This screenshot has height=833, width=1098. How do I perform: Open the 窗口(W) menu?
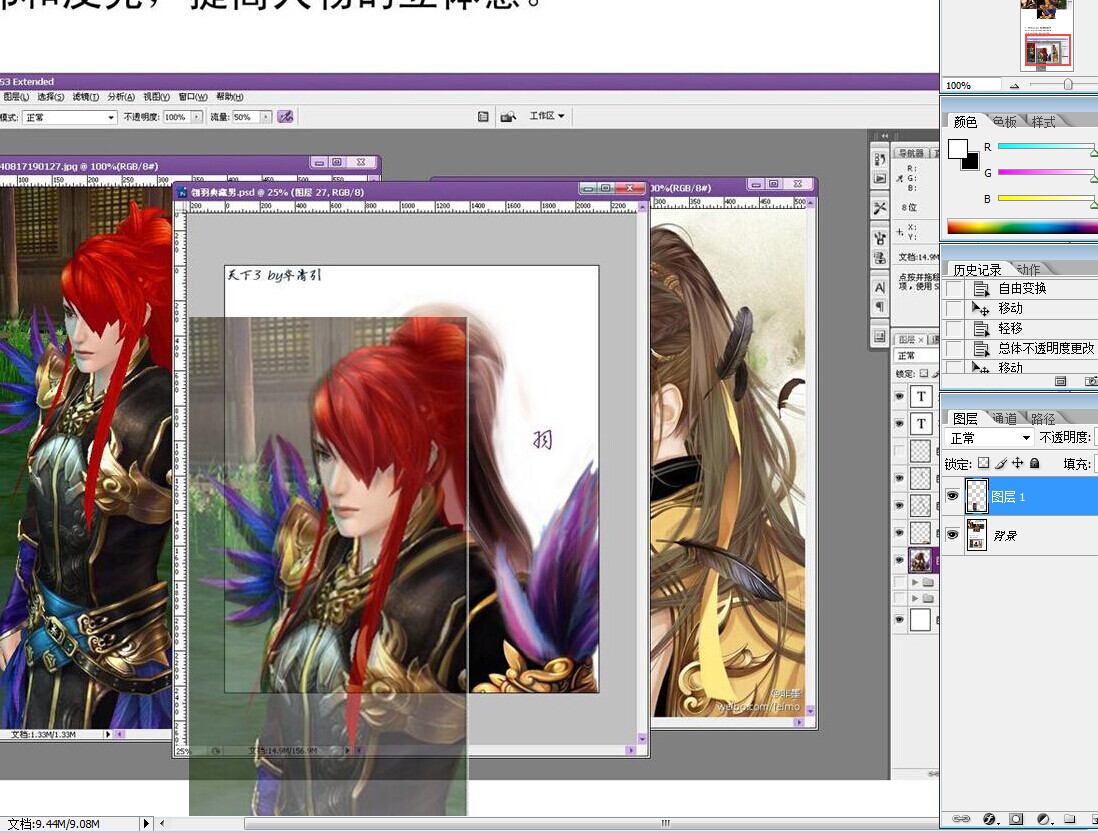tap(193, 97)
